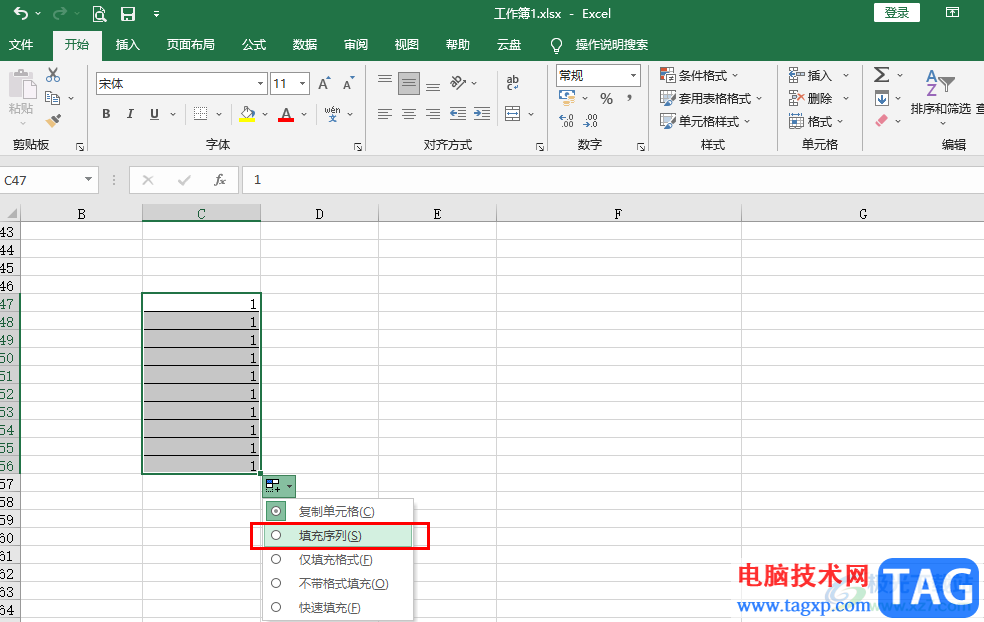Apply Underline formatting
Viewport: 984px width, 622px height.
click(x=154, y=114)
